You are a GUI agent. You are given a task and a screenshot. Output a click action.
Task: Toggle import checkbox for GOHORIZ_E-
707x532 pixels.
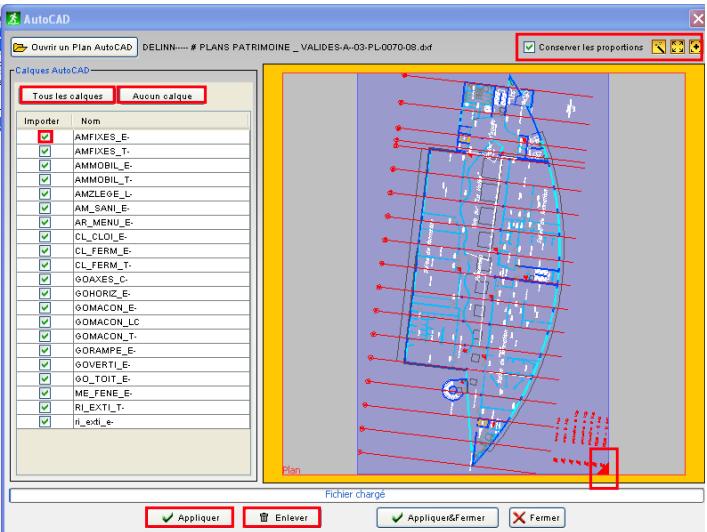(x=45, y=294)
